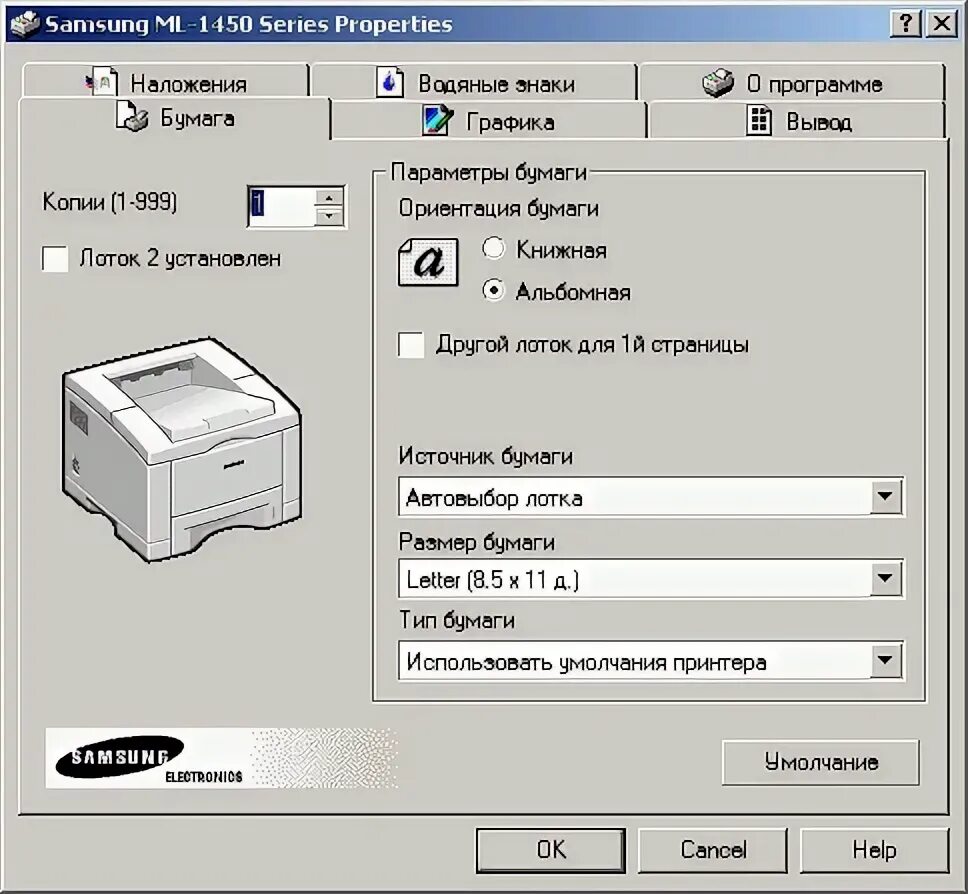Click the Копии number input field
Image resolution: width=968 pixels, height=894 pixels.
click(282, 206)
